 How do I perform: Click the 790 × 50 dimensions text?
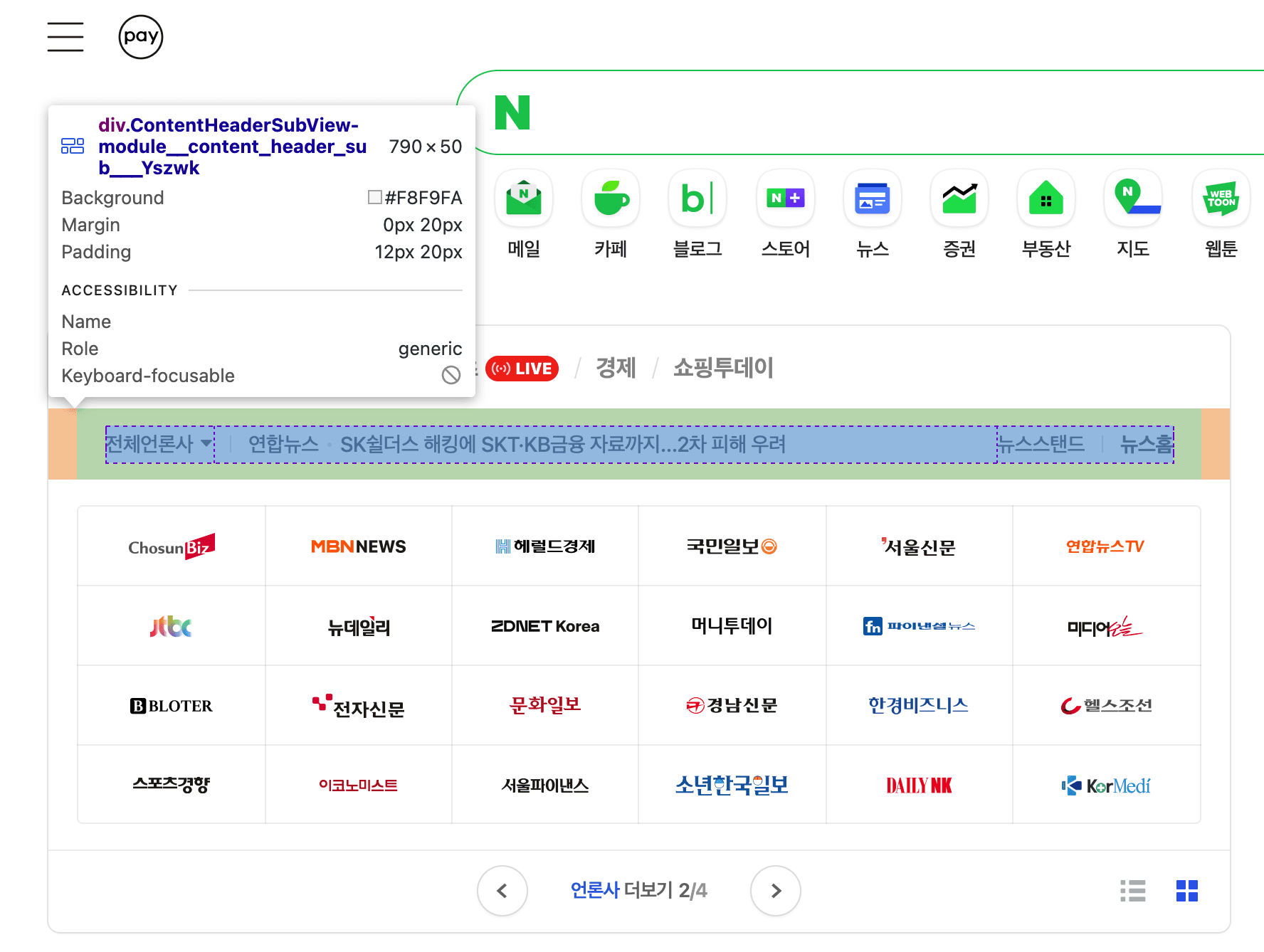coord(426,147)
